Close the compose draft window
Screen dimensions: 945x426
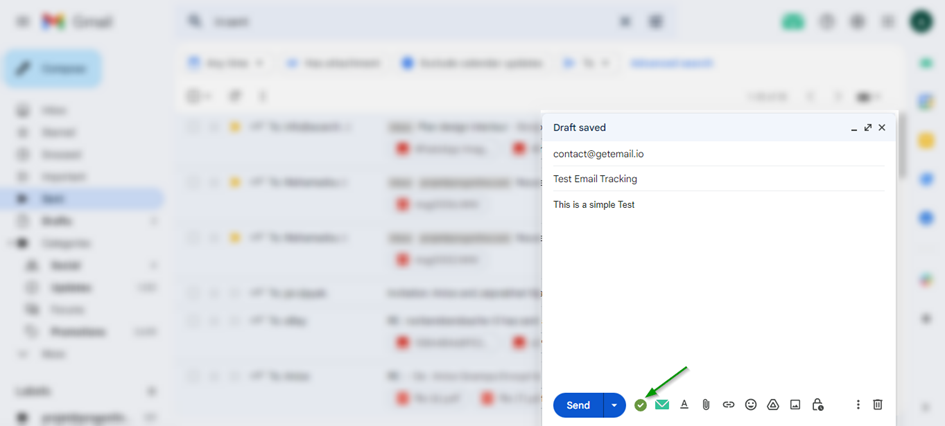point(881,128)
